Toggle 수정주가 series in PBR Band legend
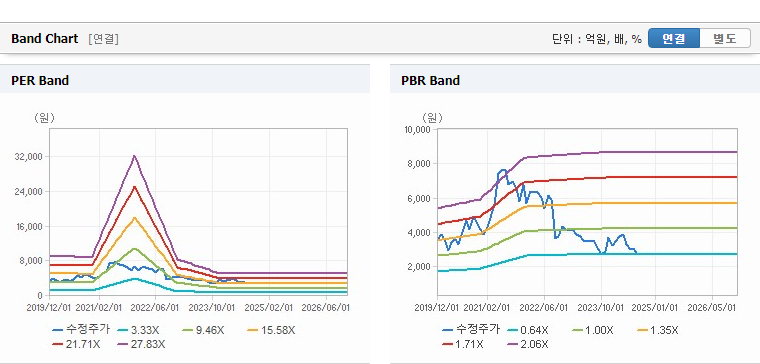This screenshot has height=364, width=760. click(471, 330)
